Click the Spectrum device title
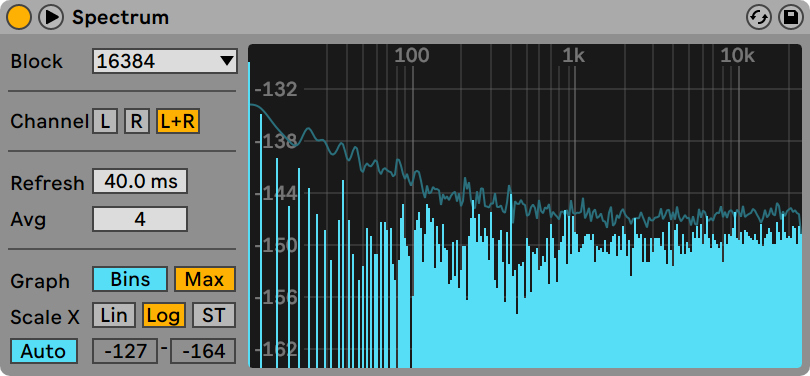The width and height of the screenshot is (810, 376). pyautogui.click(x=120, y=17)
